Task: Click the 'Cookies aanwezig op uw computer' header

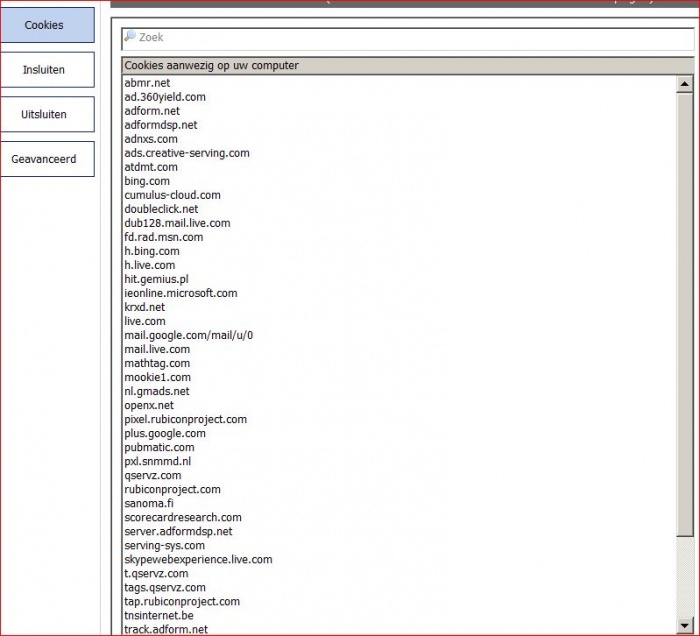Action: (x=408, y=66)
